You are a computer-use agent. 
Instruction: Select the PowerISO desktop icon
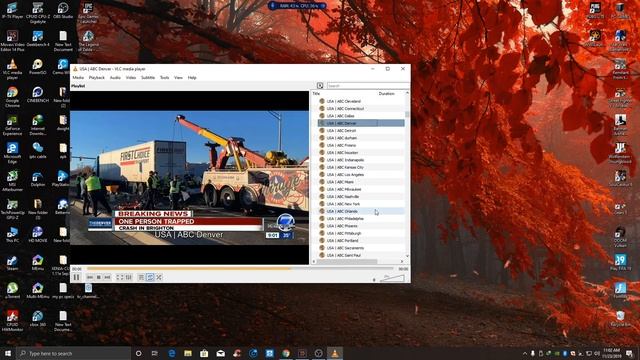coord(38,67)
